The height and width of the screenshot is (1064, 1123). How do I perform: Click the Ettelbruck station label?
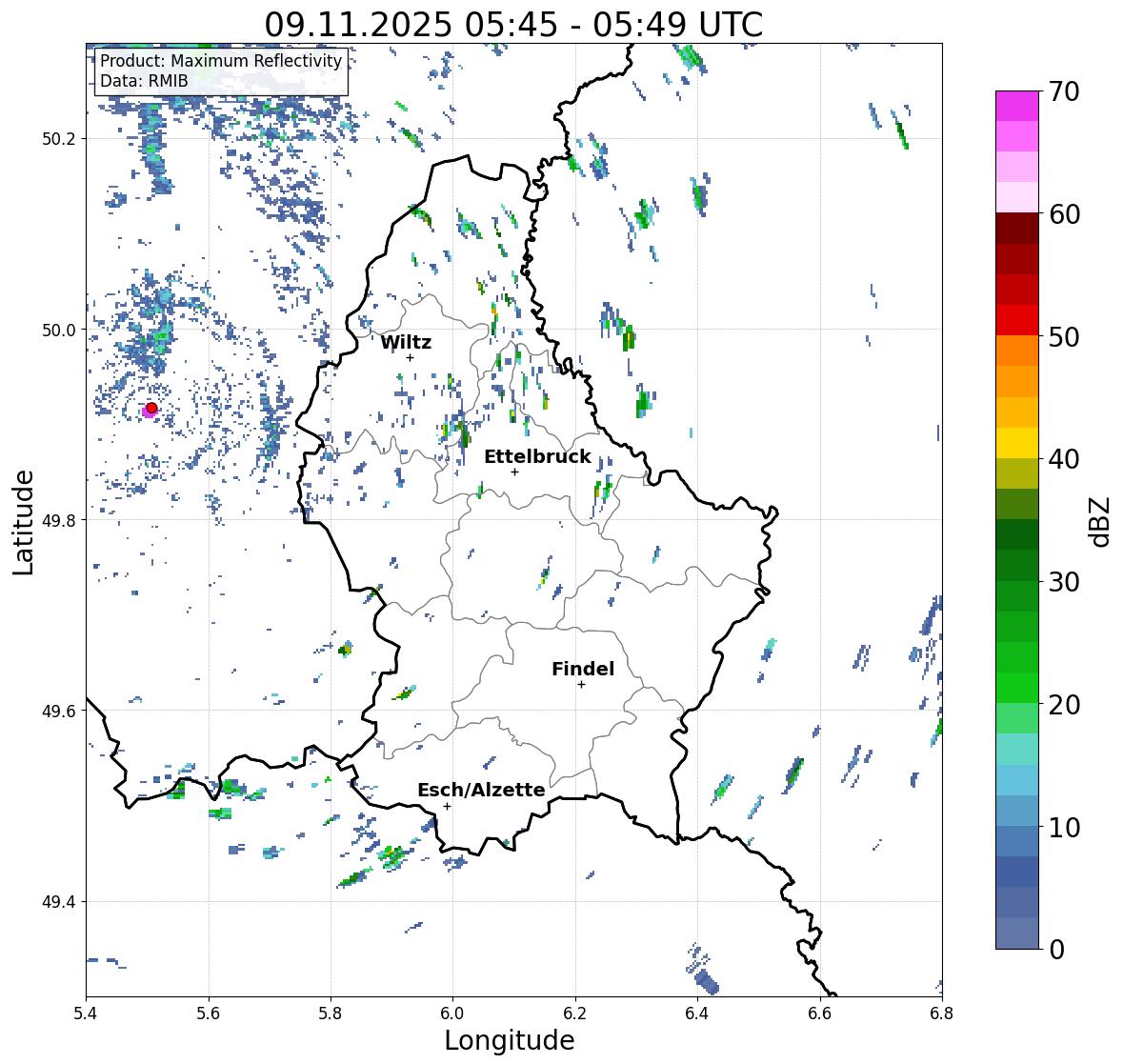(x=537, y=457)
